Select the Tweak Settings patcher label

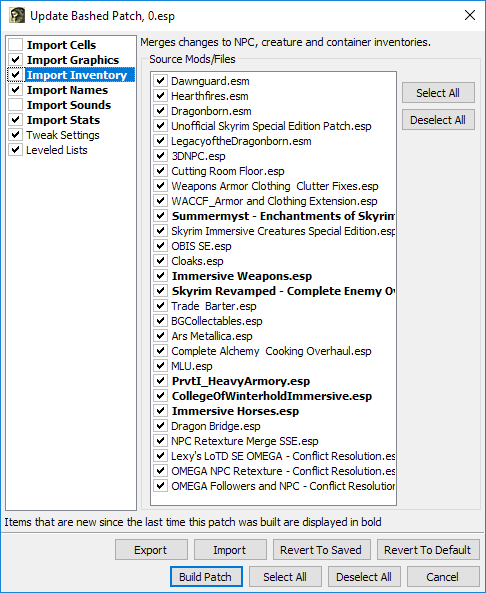(x=63, y=135)
